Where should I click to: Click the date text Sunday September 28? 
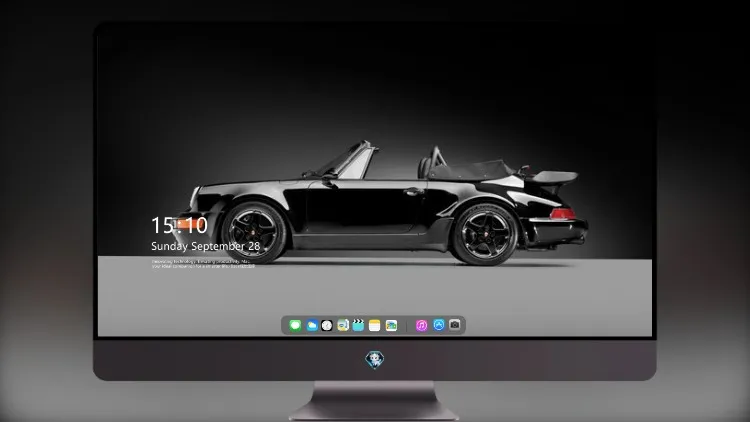click(206, 246)
